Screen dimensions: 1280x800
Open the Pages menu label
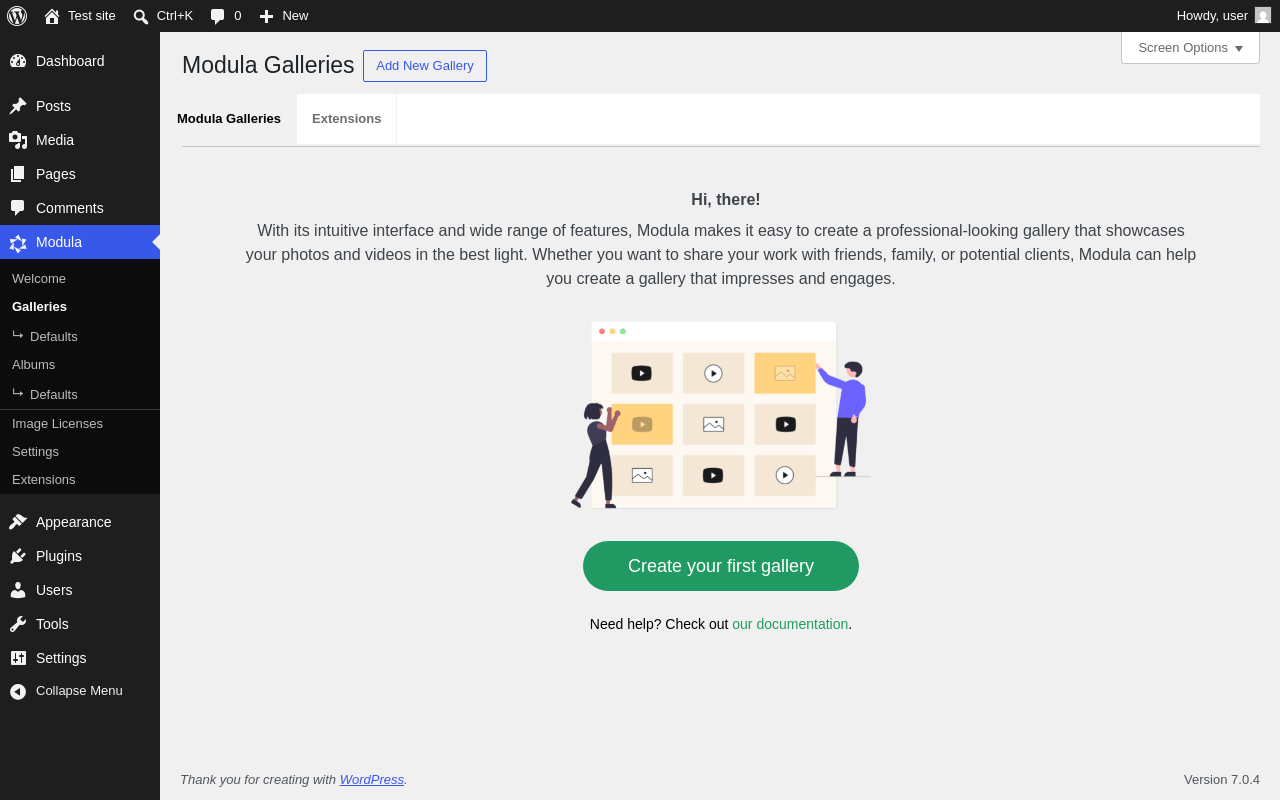click(56, 174)
